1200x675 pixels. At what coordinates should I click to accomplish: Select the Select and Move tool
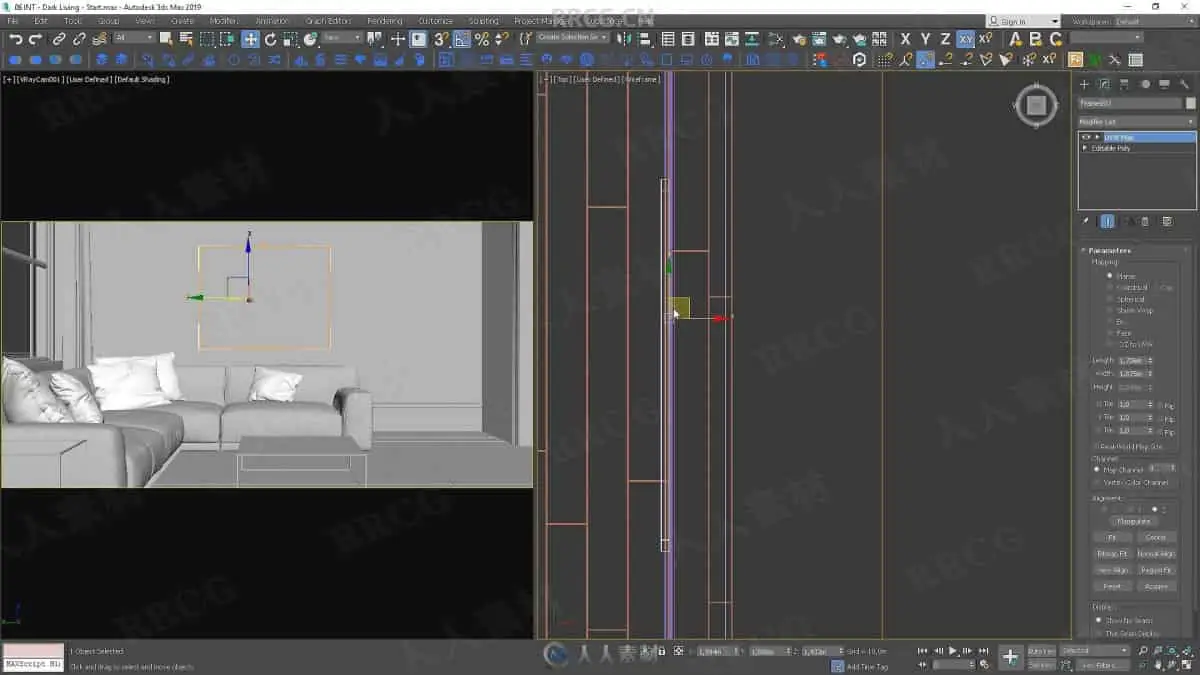(x=250, y=39)
